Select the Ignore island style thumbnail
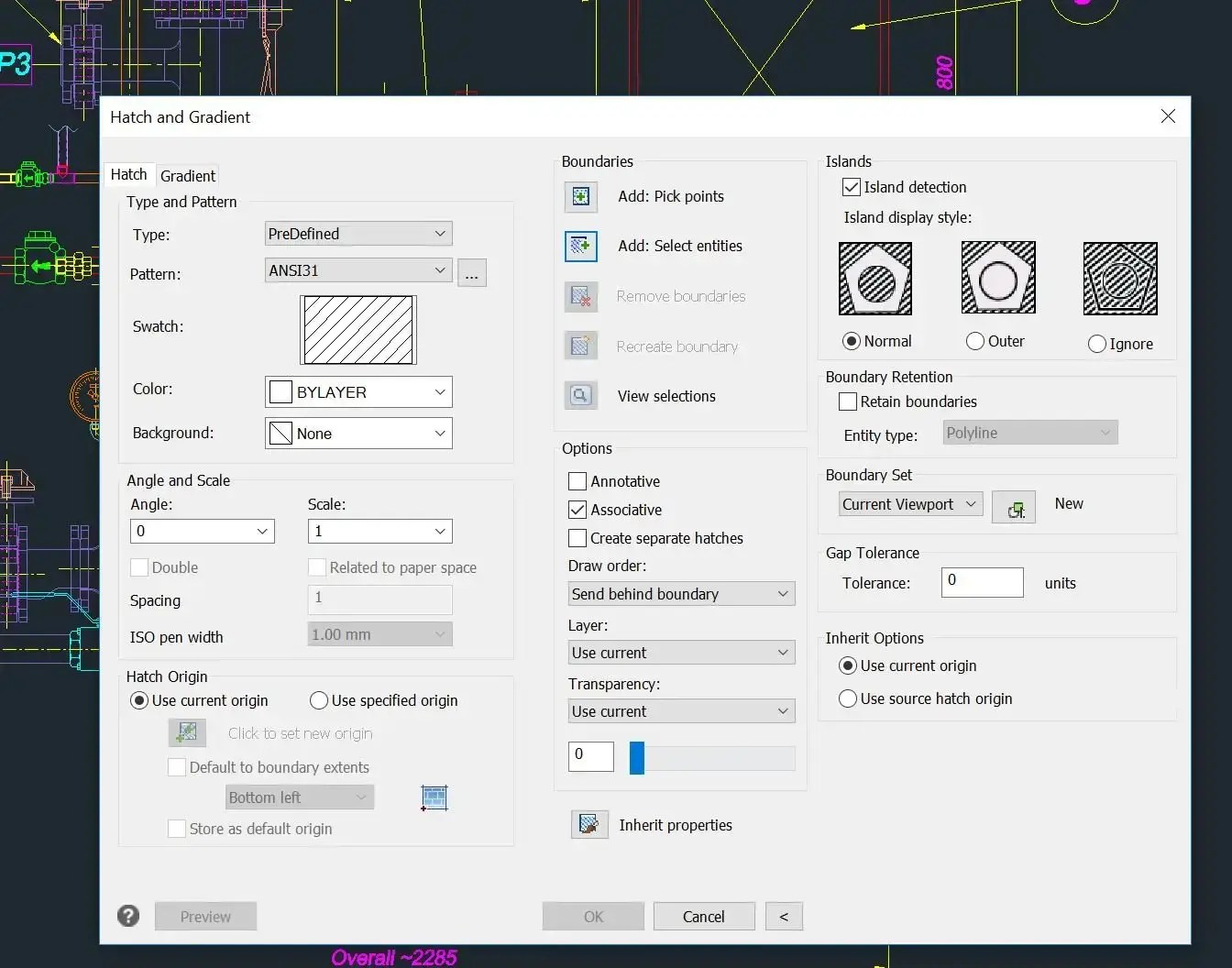This screenshot has width=1232, height=968. 1120,279
